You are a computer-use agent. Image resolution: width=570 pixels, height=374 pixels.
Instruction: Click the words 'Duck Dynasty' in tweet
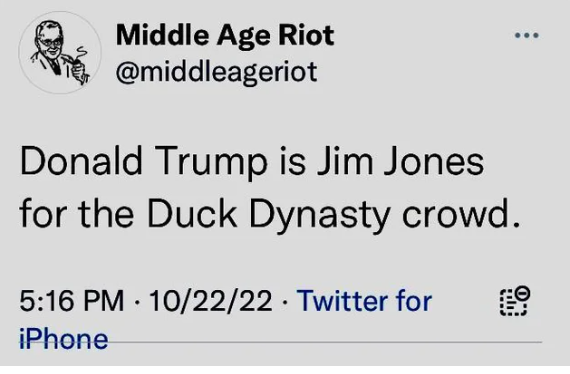point(268,214)
